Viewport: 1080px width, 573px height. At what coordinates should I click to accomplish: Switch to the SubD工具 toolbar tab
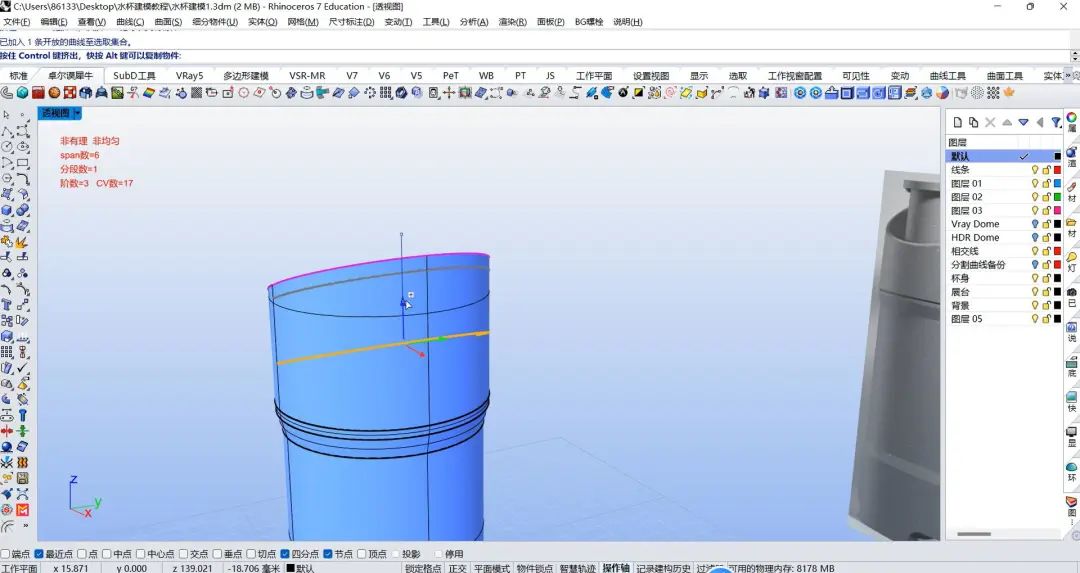(x=134, y=76)
